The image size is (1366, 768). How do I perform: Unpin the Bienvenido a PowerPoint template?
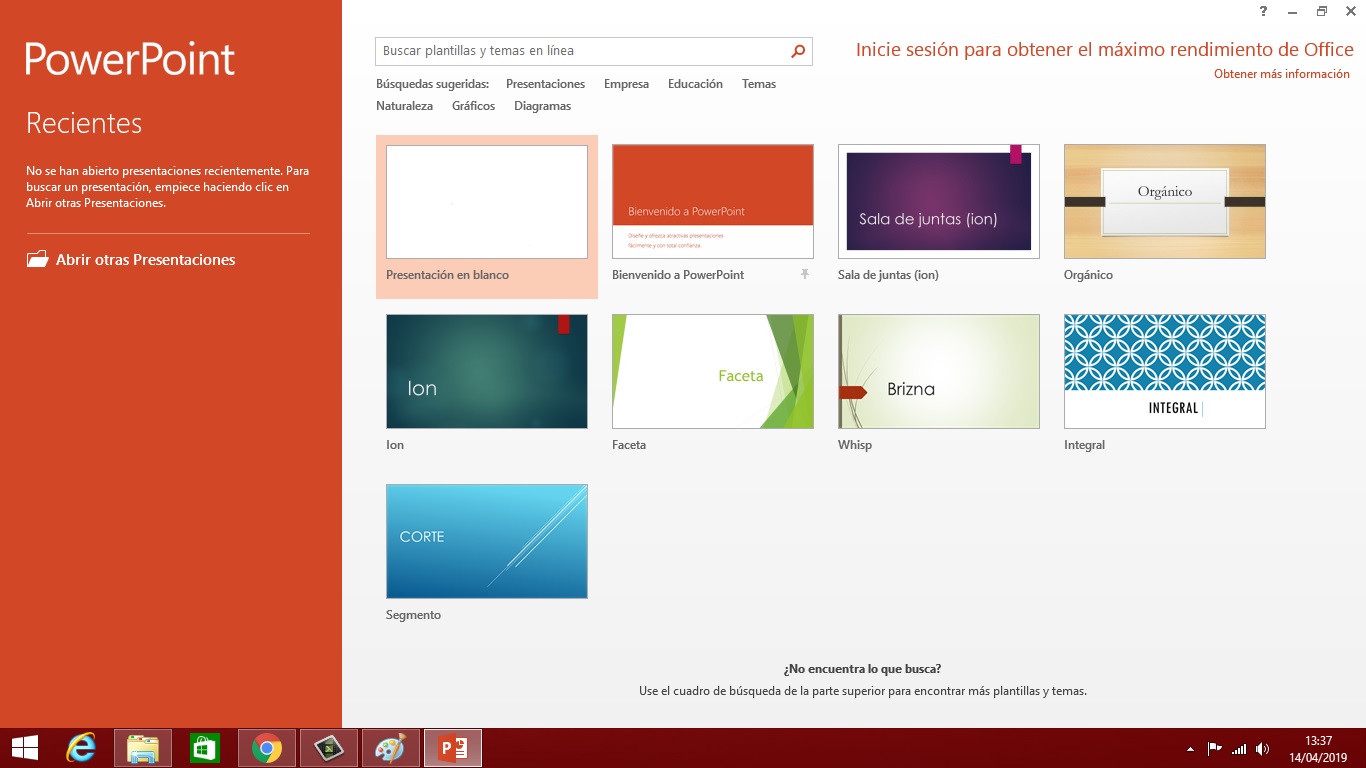[804, 274]
